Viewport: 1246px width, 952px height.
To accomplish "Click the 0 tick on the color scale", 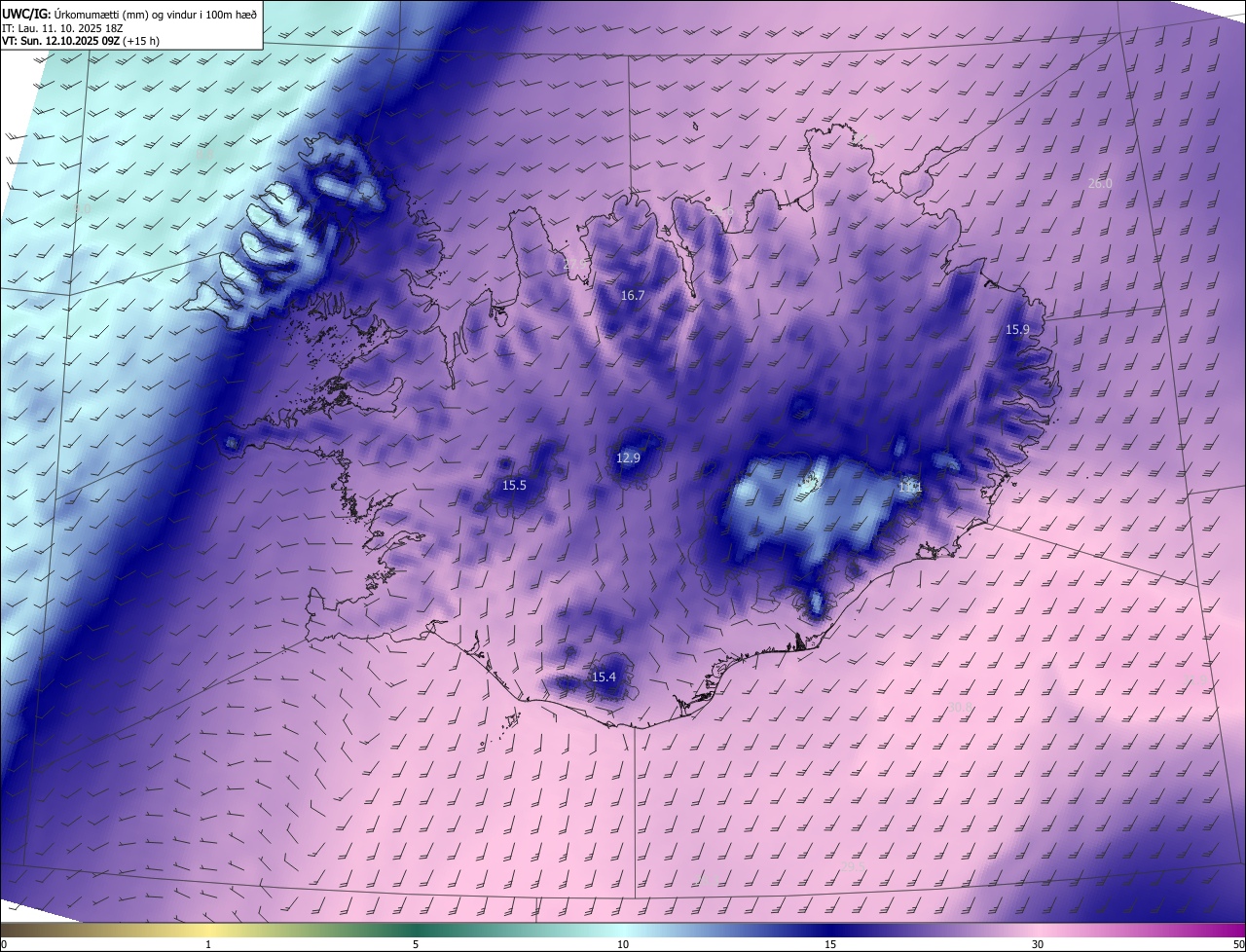I will click(4, 944).
